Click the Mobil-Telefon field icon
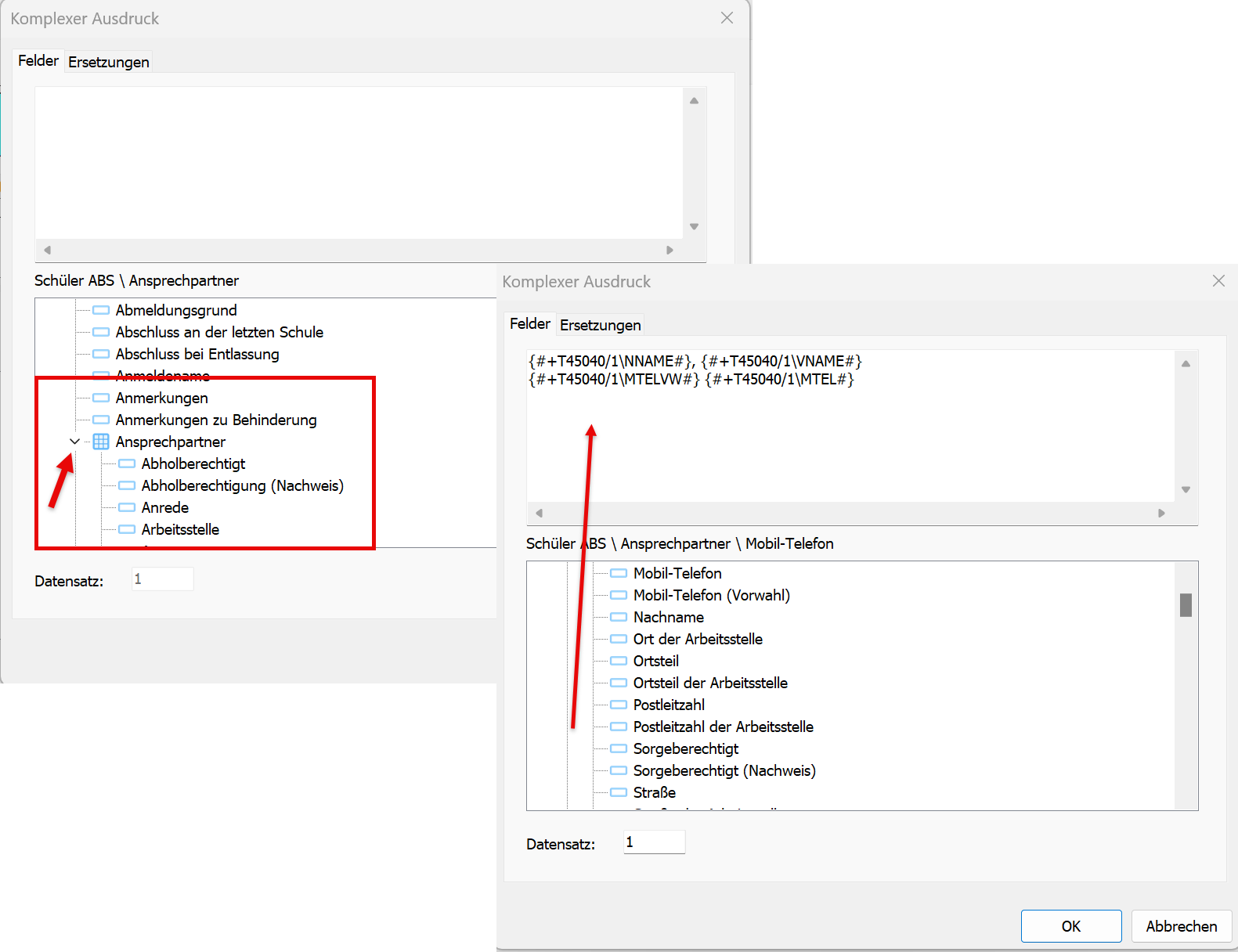 point(619,573)
